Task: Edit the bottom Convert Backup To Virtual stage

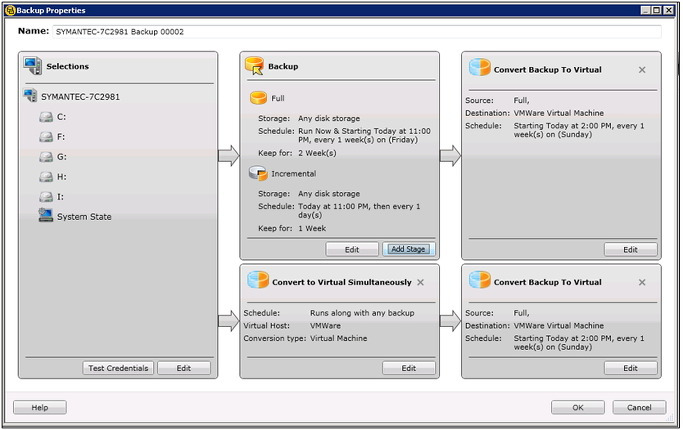Action: coord(630,368)
